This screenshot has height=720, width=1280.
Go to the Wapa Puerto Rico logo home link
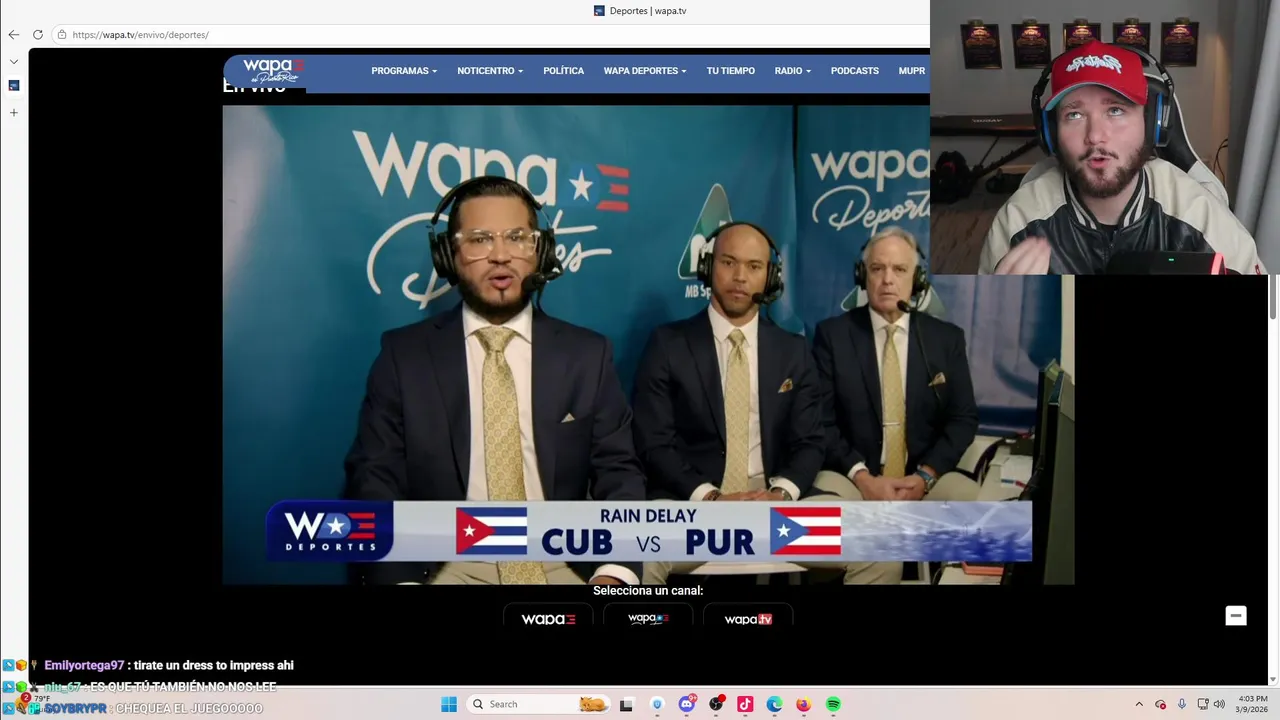click(x=273, y=71)
